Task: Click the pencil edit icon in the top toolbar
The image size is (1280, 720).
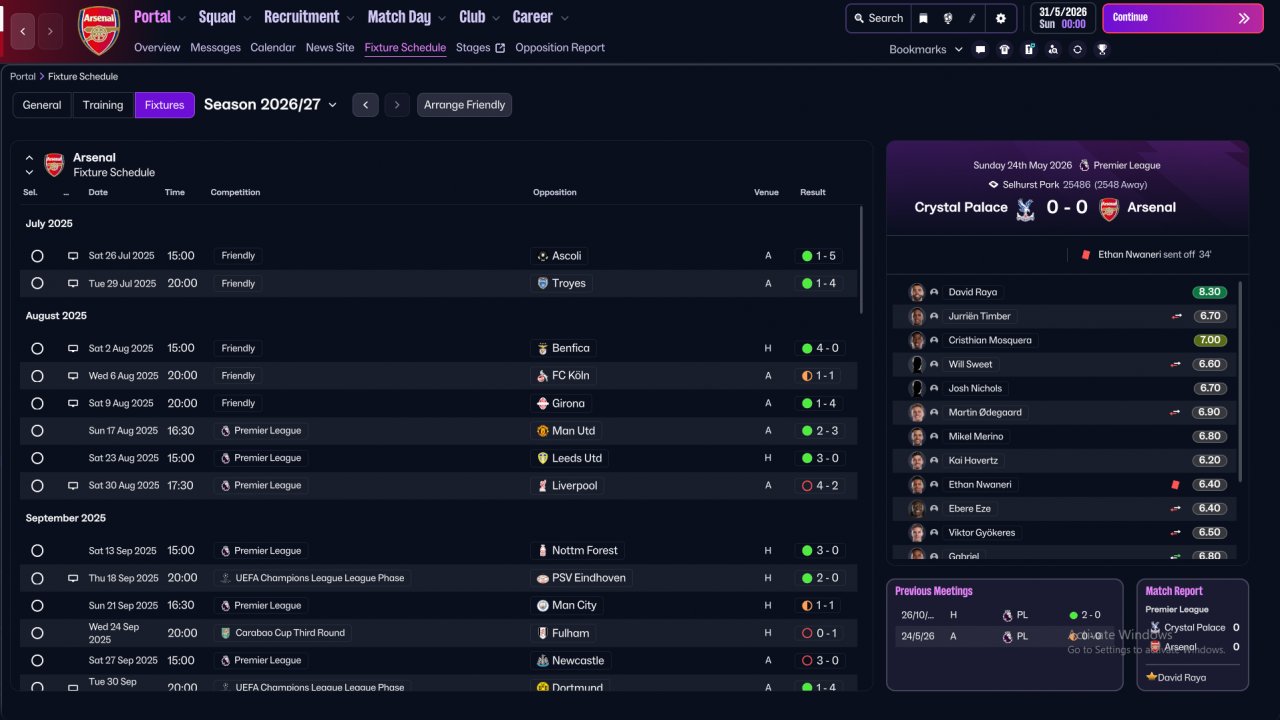Action: coord(971,18)
